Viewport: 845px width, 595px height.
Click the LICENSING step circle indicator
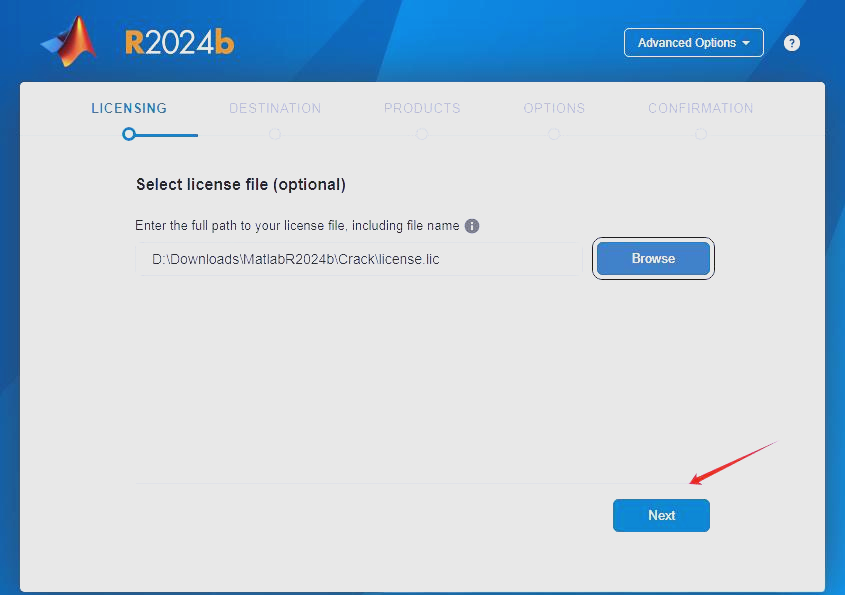[128, 133]
